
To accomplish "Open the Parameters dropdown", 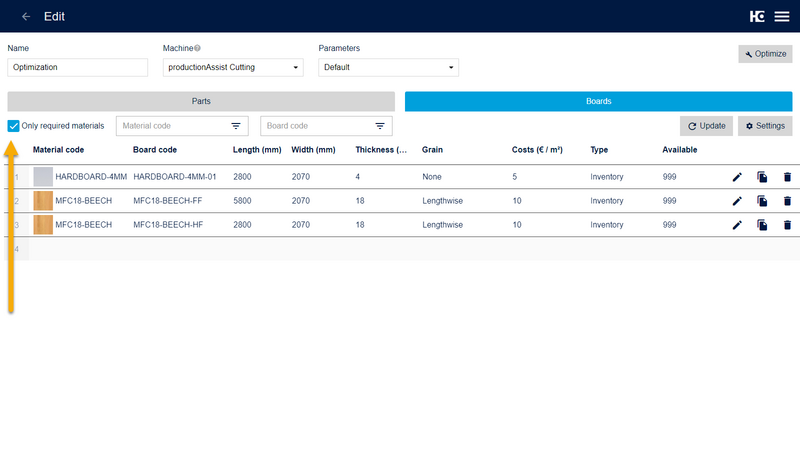I will (389, 67).
